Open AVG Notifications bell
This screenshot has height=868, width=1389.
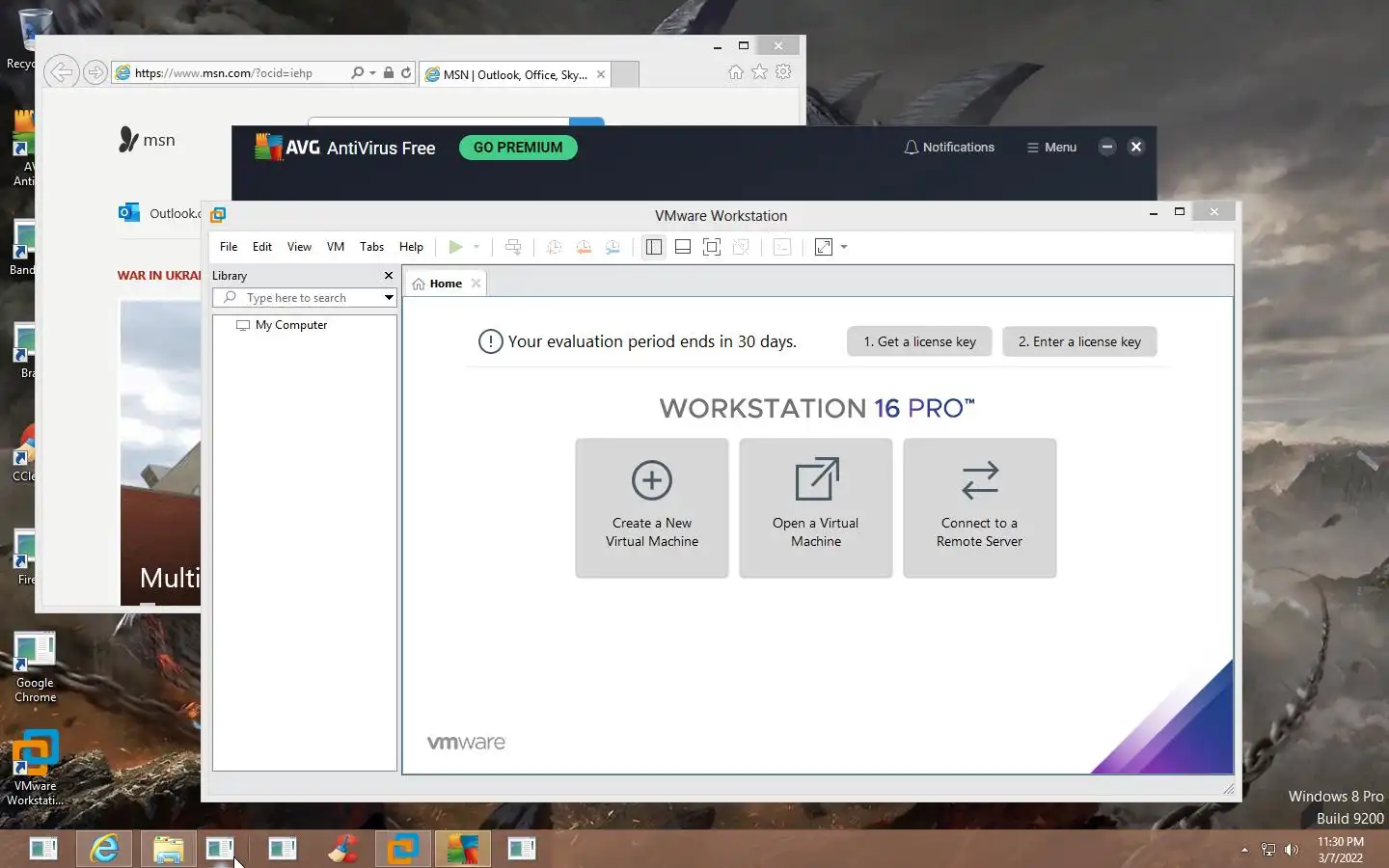[949, 148]
